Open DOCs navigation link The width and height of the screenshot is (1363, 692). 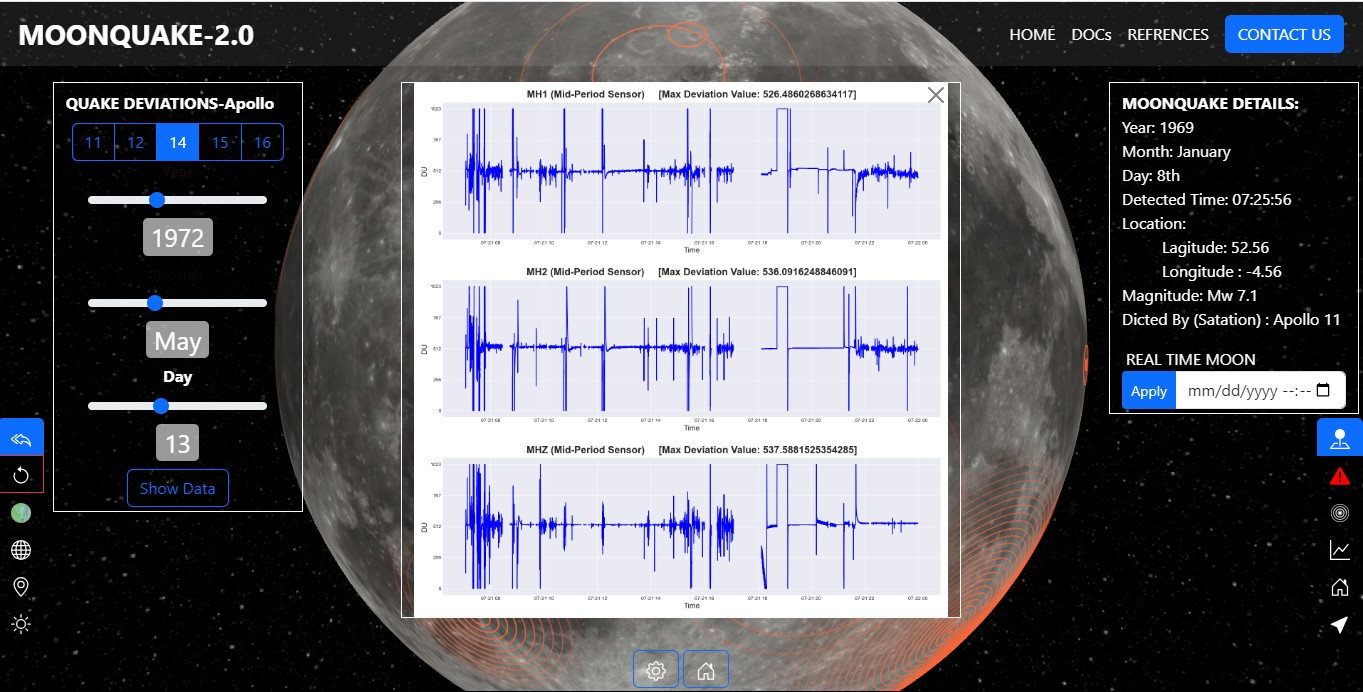tap(1091, 34)
